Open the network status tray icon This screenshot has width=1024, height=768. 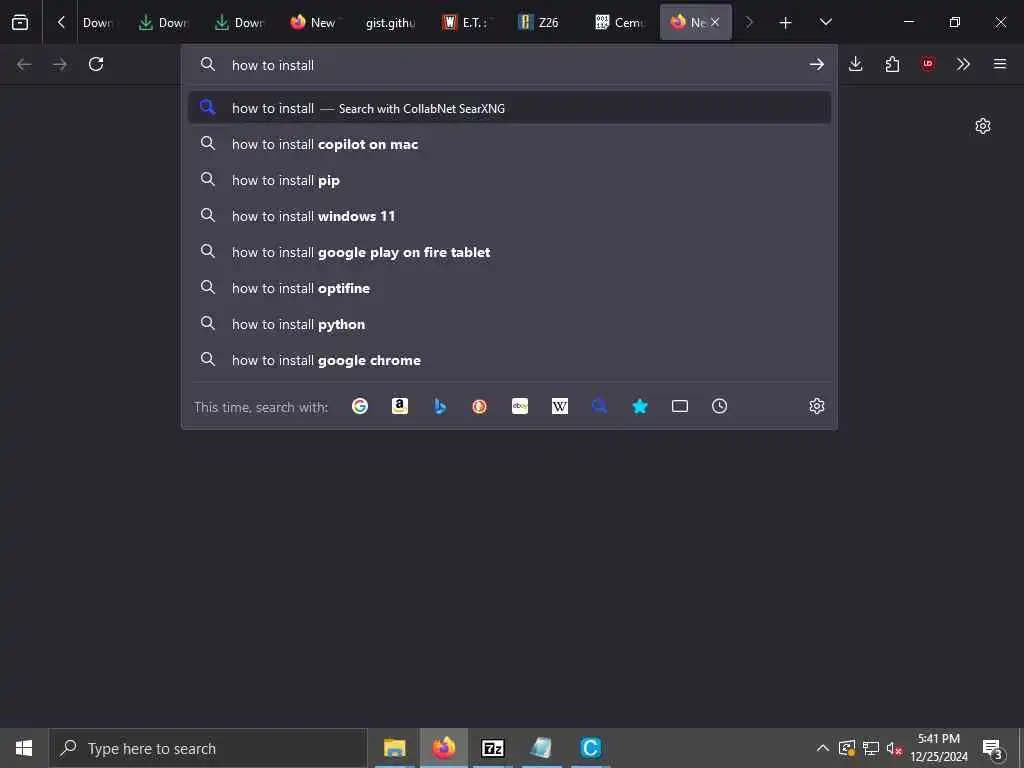click(x=871, y=748)
